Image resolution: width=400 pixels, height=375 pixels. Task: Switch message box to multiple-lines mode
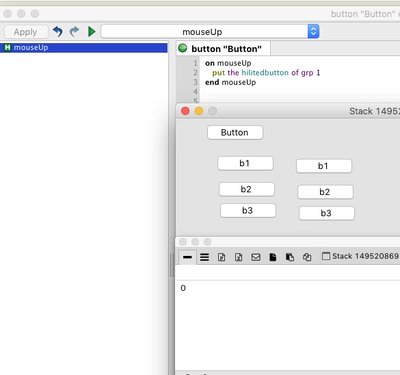coord(204,257)
